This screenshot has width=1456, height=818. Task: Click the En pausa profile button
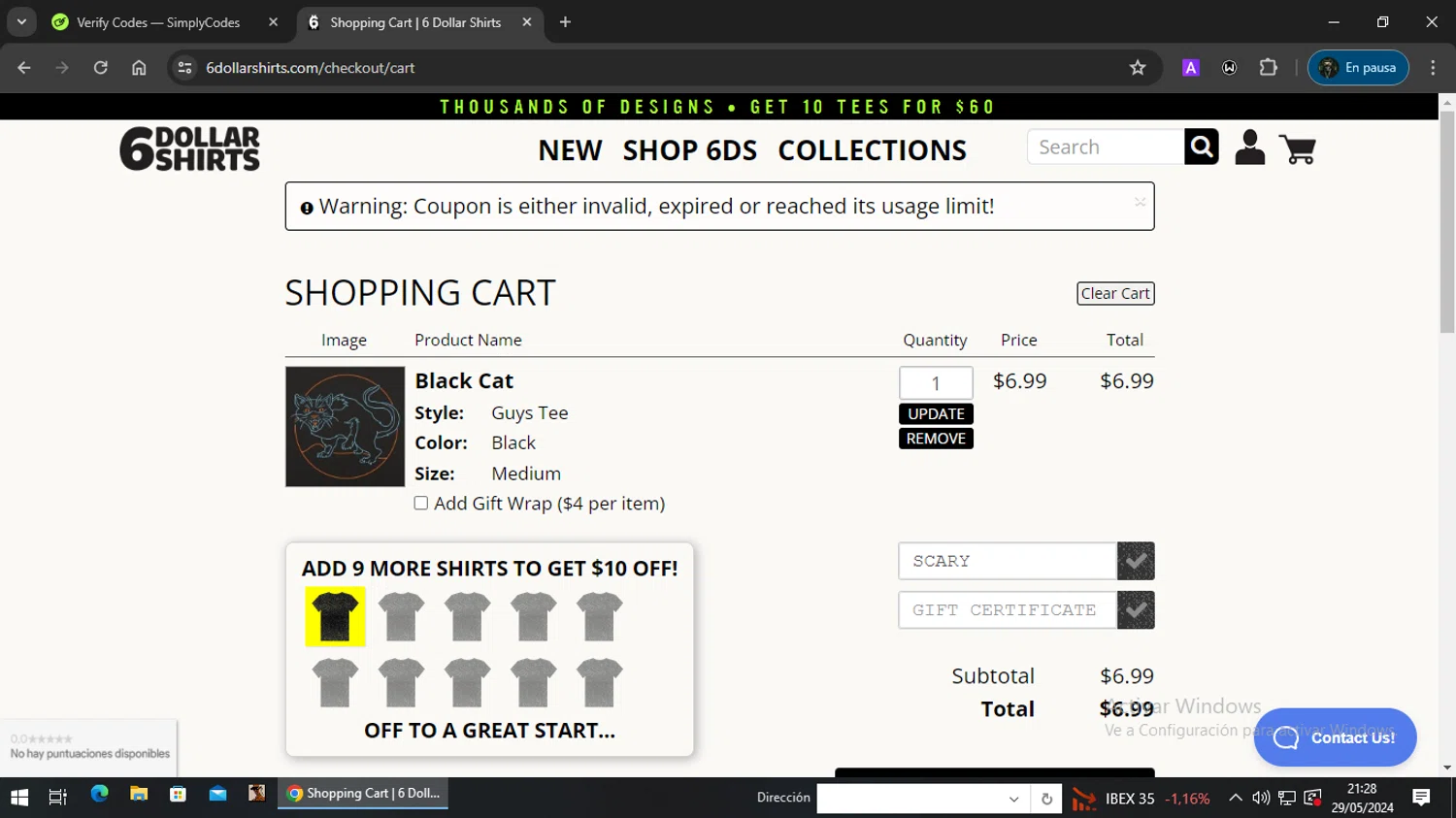coord(1358,68)
